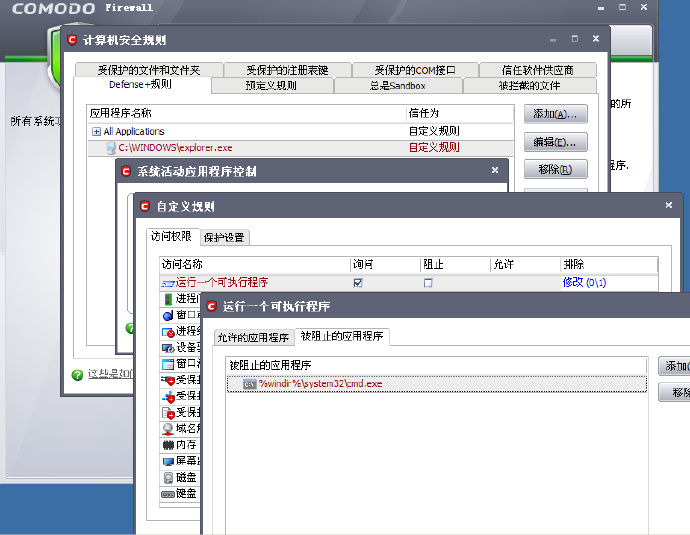Image resolution: width=690 pixels, height=535 pixels.
Task: Click the cmd.exe console icon
Action: pos(250,385)
